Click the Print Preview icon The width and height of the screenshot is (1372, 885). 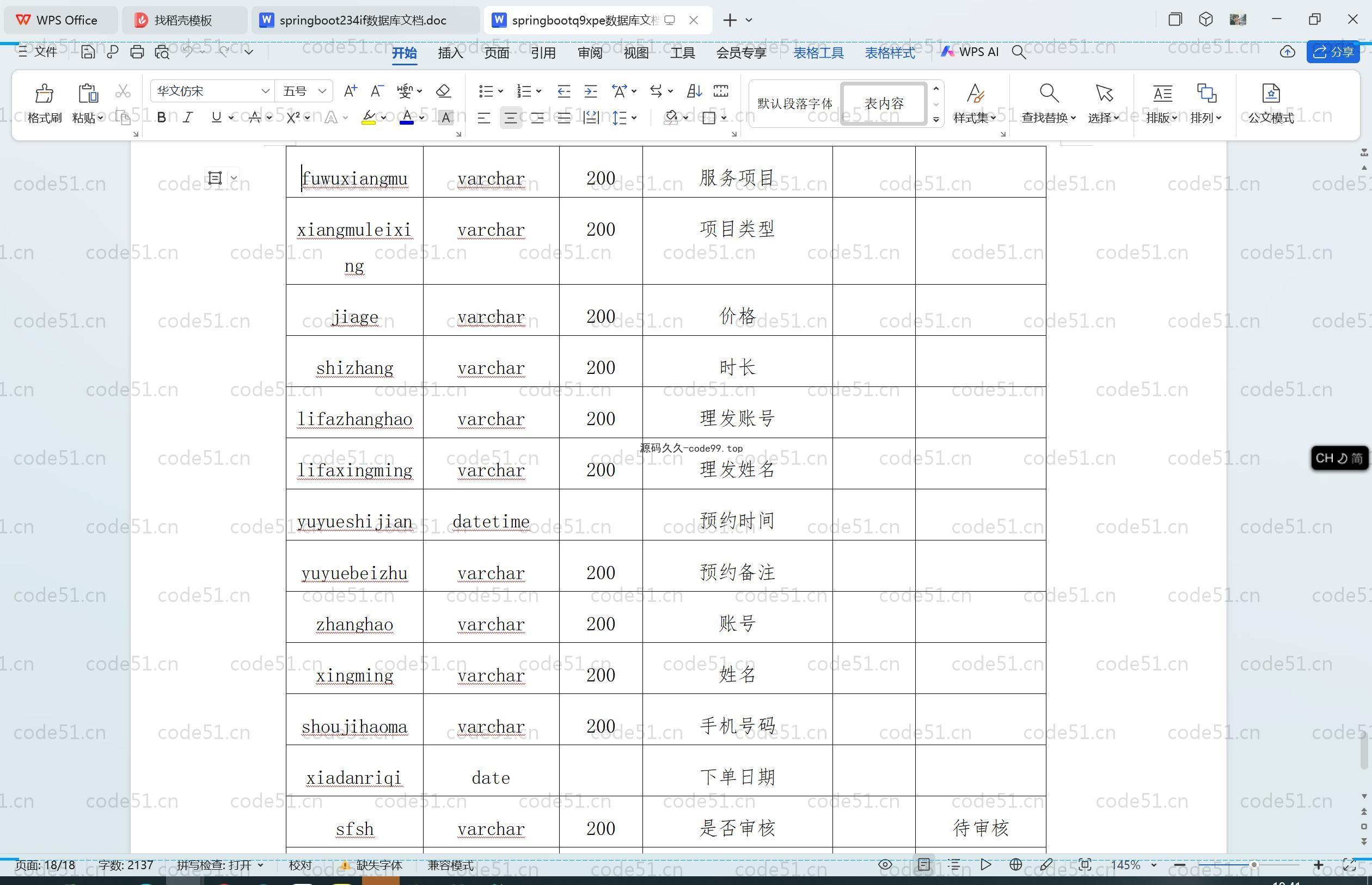162,52
